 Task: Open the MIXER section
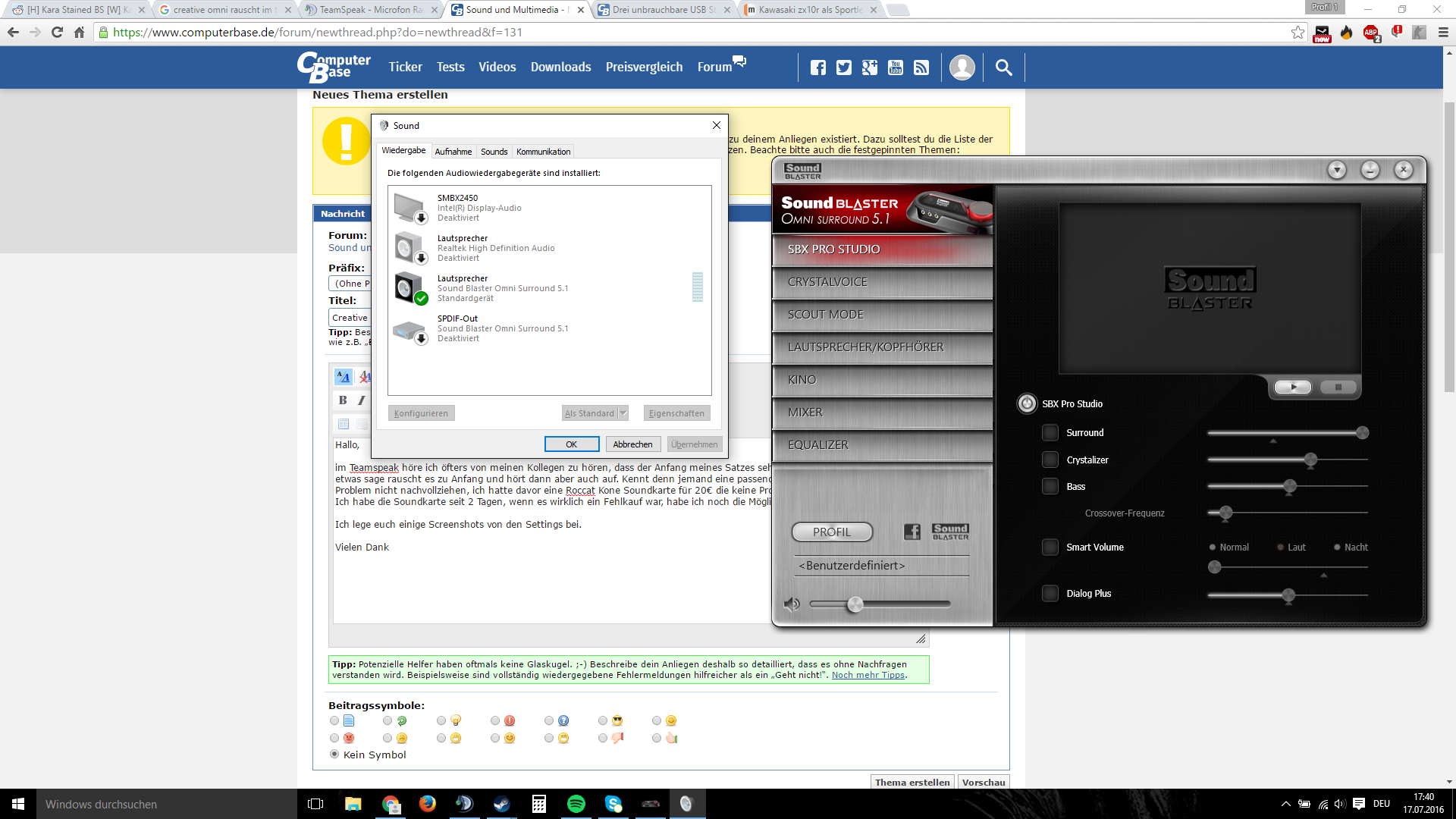pyautogui.click(x=883, y=413)
